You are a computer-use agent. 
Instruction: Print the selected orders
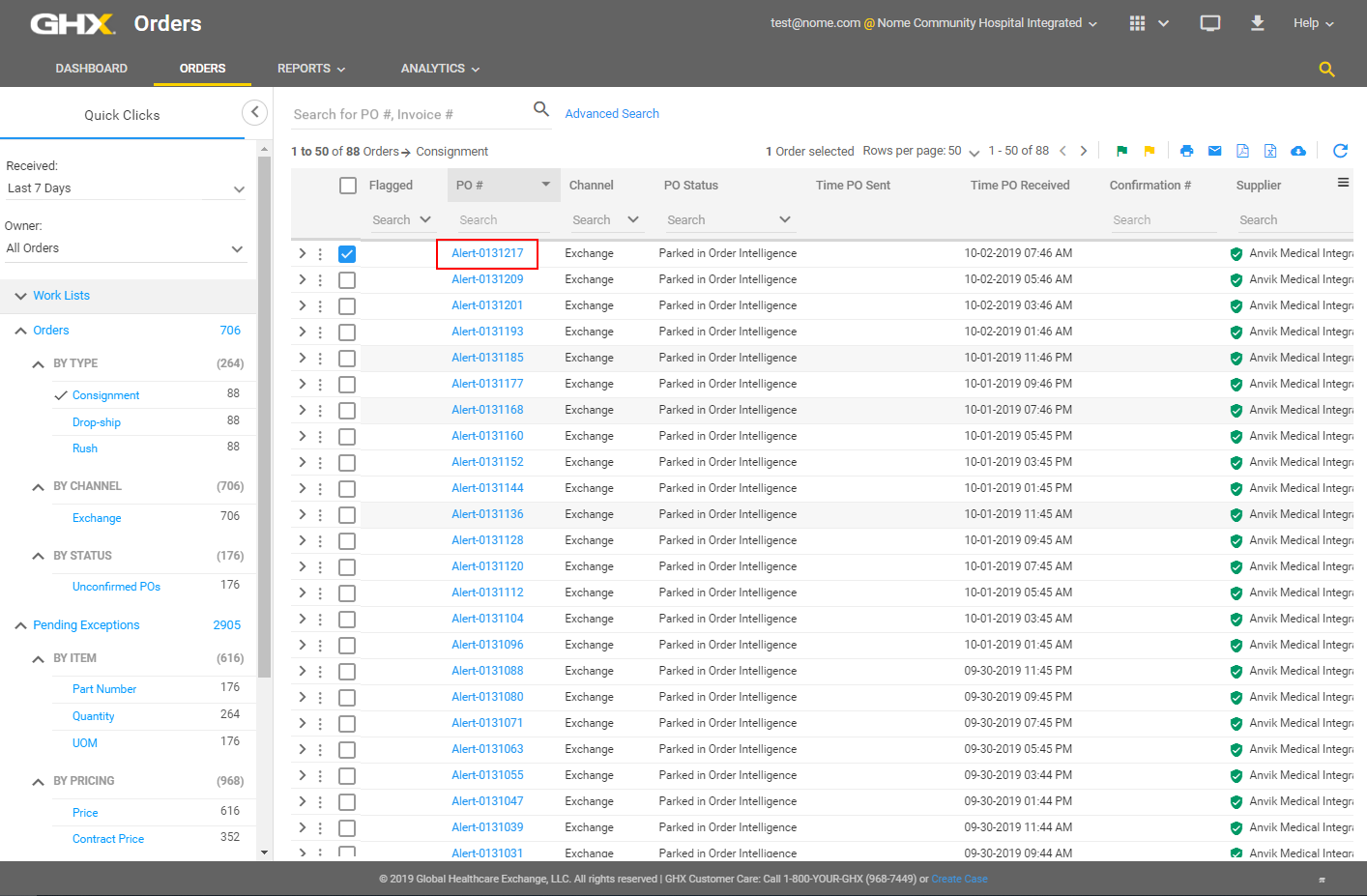(x=1186, y=151)
